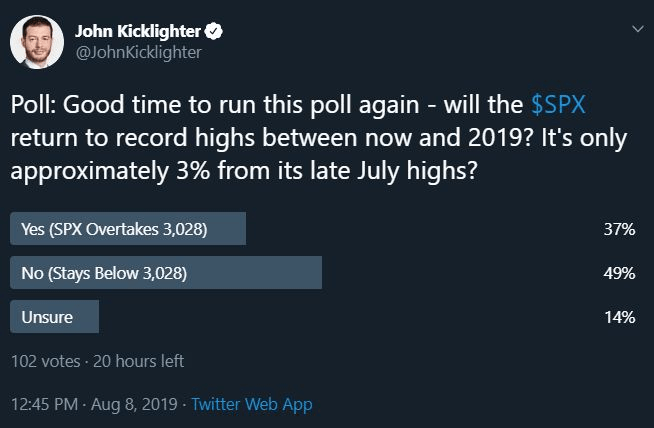
Task: Vote Yes (SPX Overtakes 3,028)
Action: point(128,229)
